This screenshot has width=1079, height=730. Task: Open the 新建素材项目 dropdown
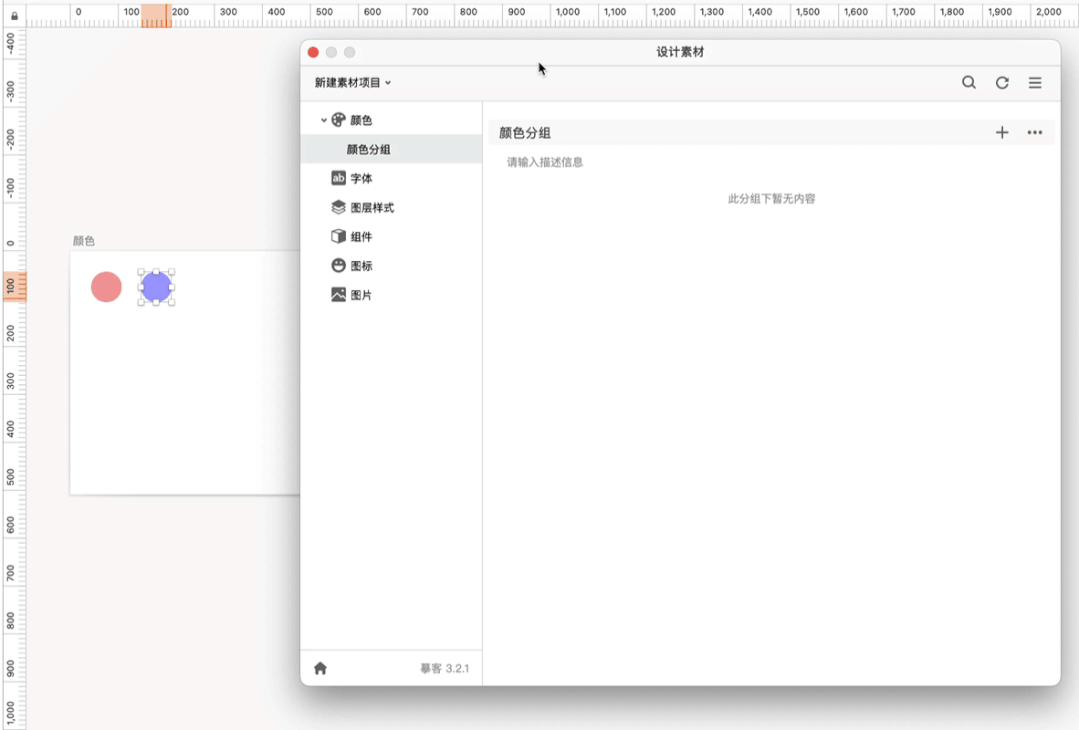click(x=353, y=83)
